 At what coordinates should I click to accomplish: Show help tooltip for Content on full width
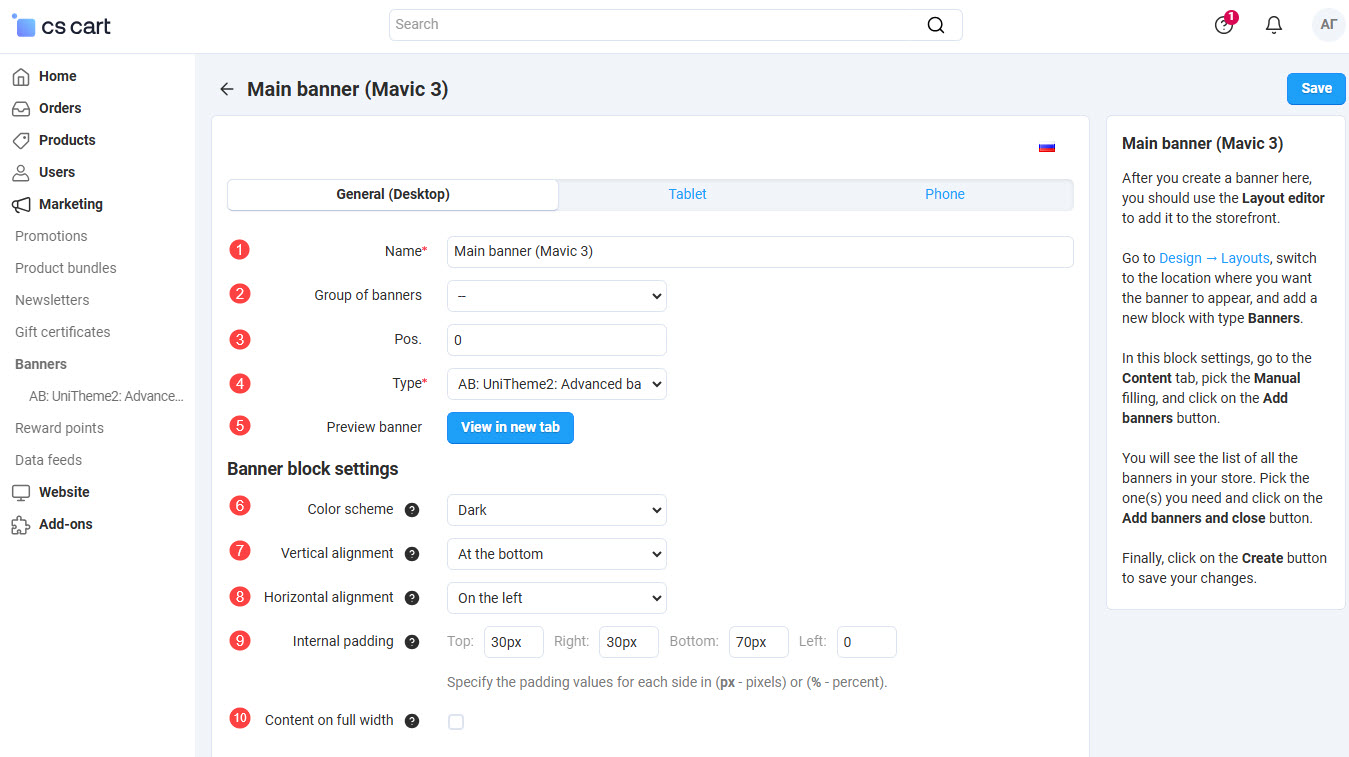412,721
